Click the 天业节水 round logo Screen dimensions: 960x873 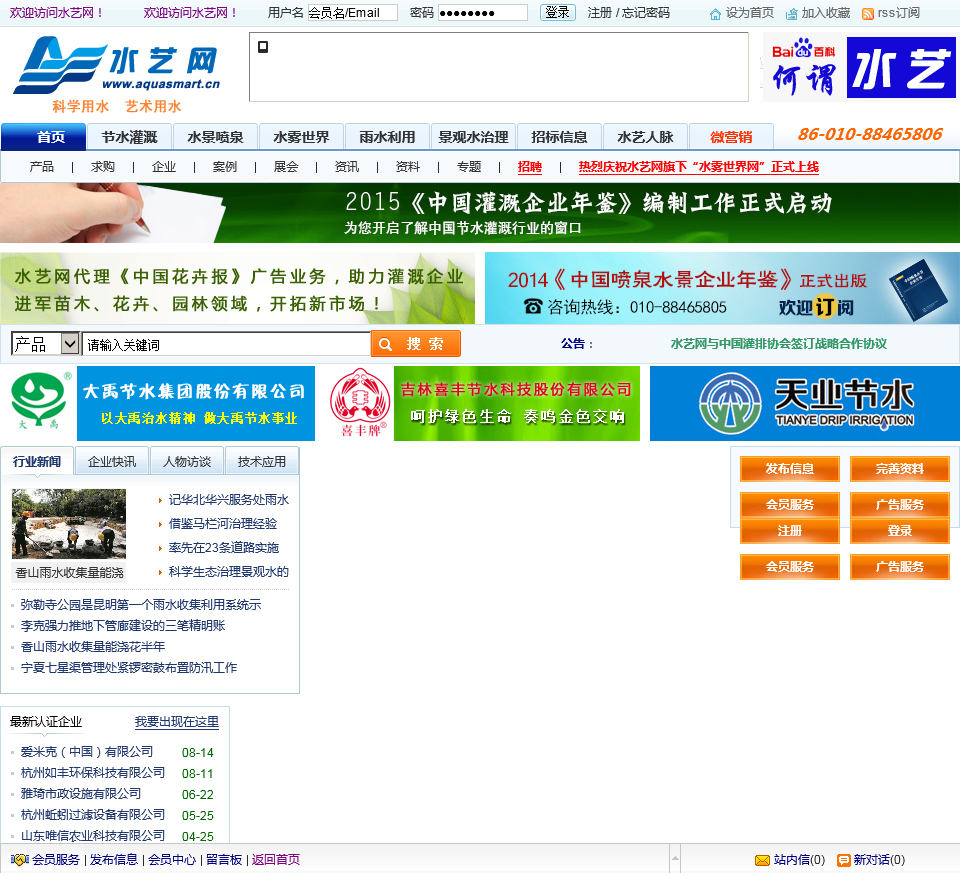point(730,403)
